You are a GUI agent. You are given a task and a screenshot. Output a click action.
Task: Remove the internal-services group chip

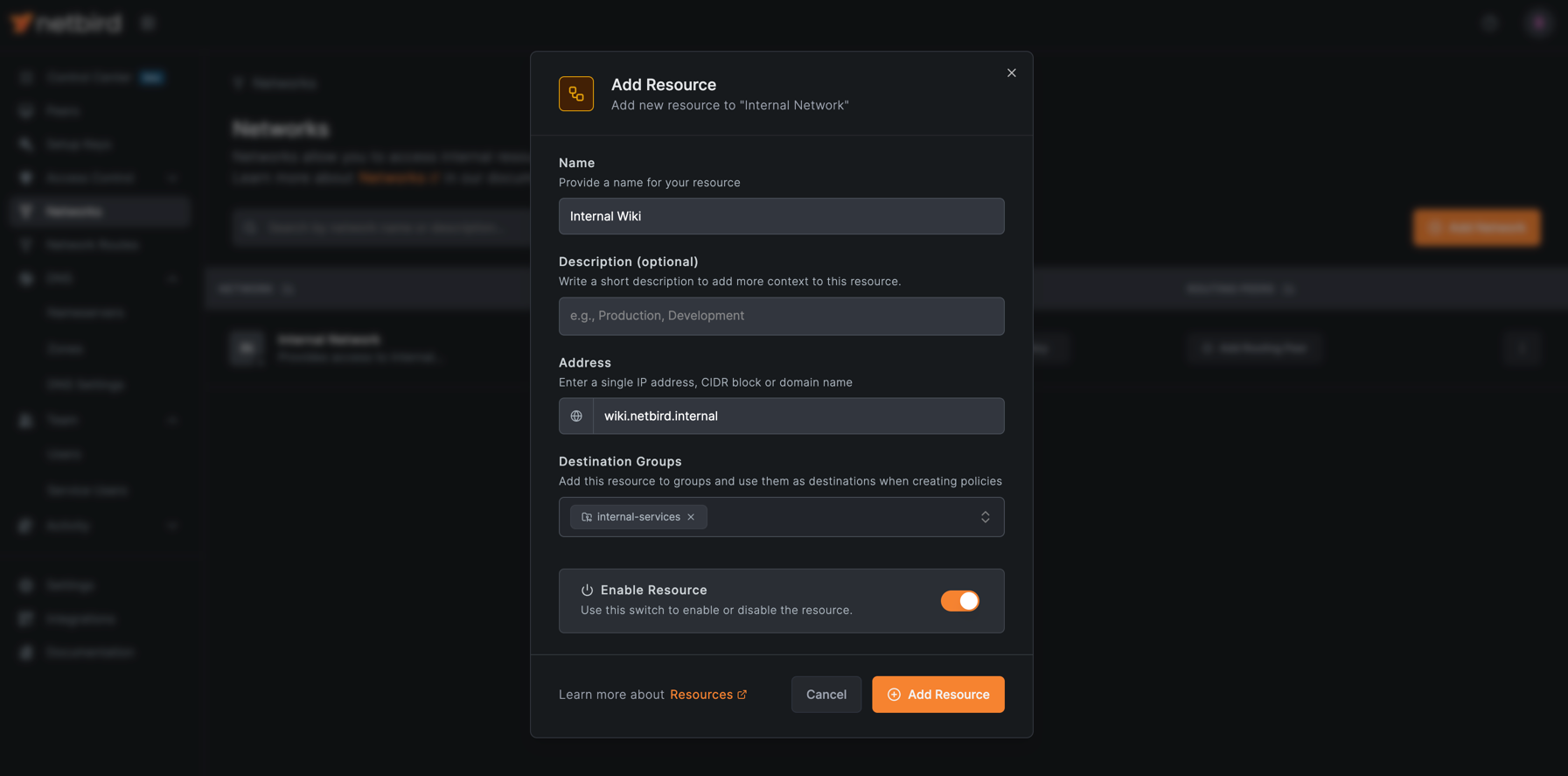691,517
